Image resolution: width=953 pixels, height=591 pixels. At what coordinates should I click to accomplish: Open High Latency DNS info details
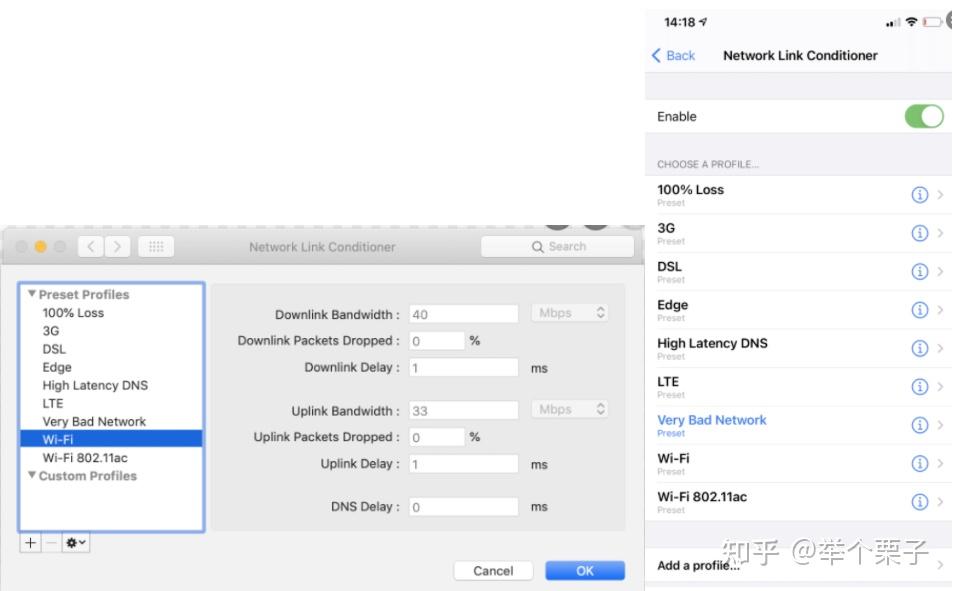(x=920, y=348)
